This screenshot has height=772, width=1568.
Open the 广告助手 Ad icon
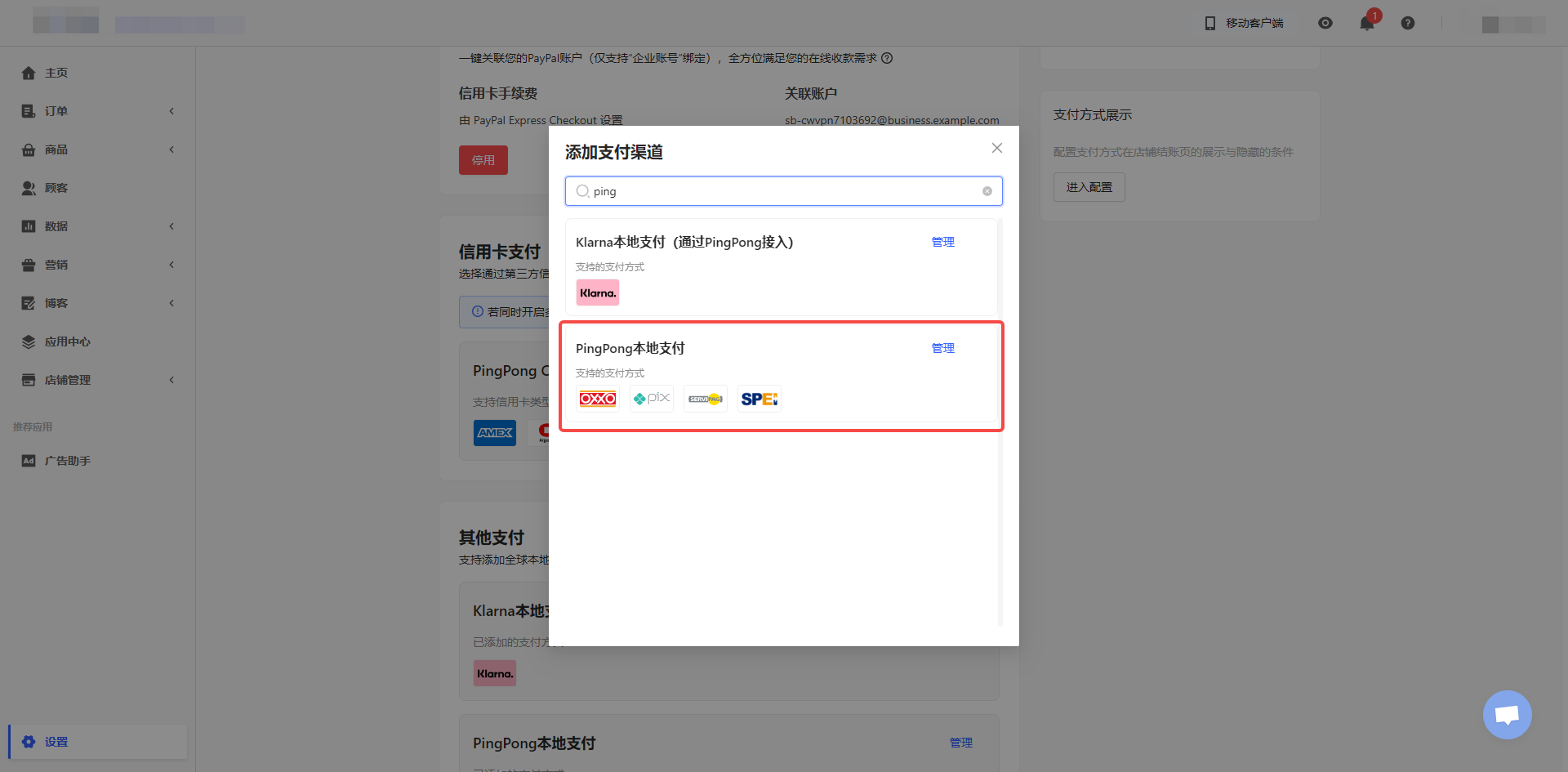click(29, 461)
